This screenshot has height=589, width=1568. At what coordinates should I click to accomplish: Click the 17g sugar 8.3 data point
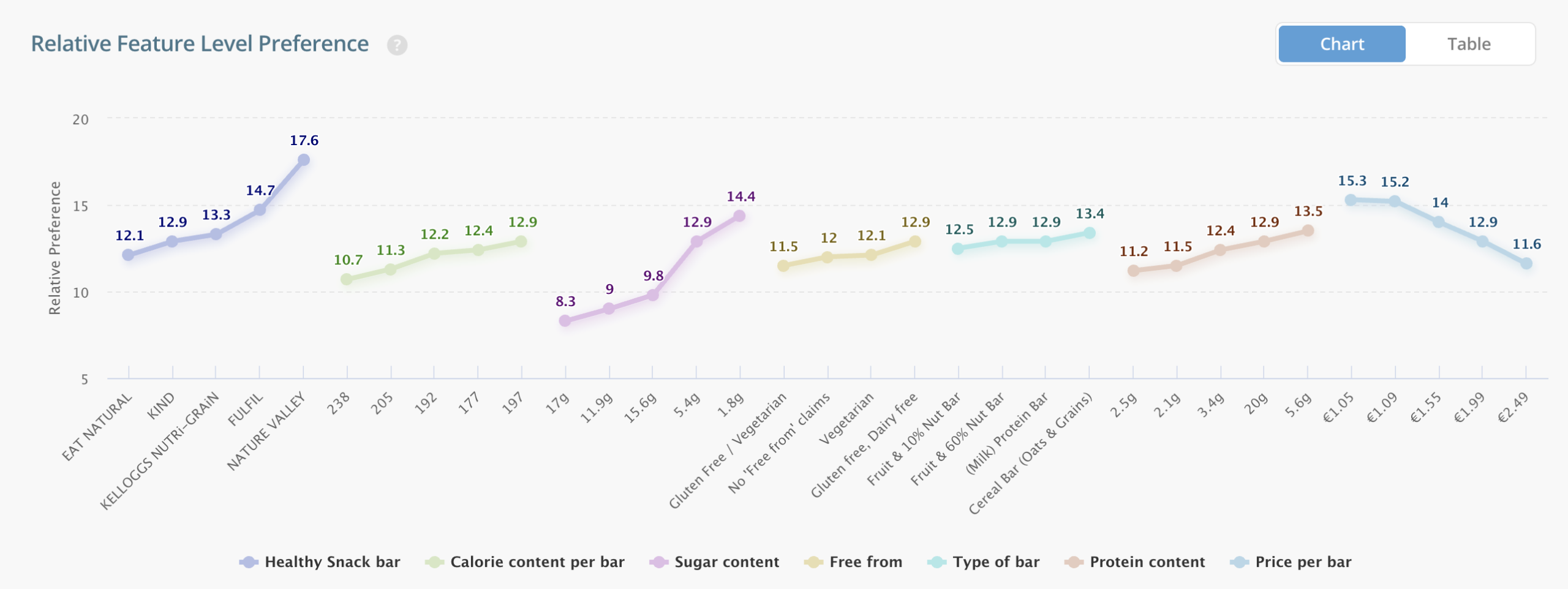pos(565,321)
